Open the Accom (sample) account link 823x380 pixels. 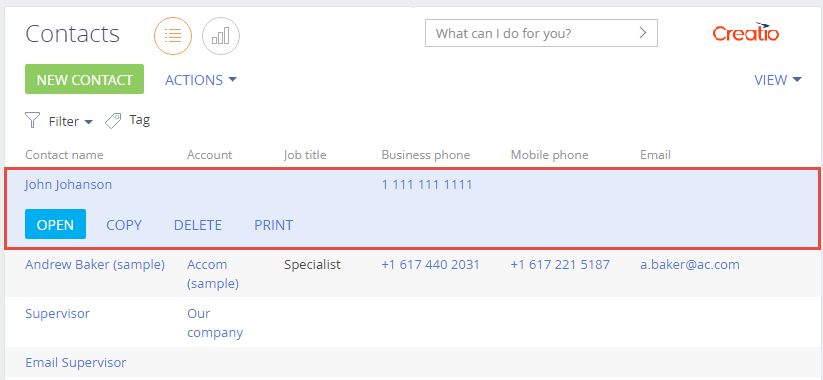[x=213, y=274]
